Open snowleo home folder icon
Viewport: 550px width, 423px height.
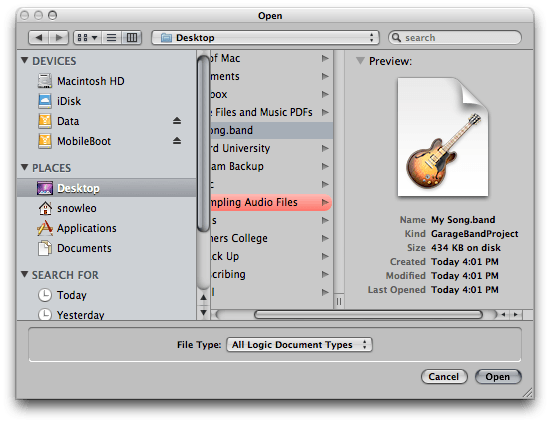[45, 208]
